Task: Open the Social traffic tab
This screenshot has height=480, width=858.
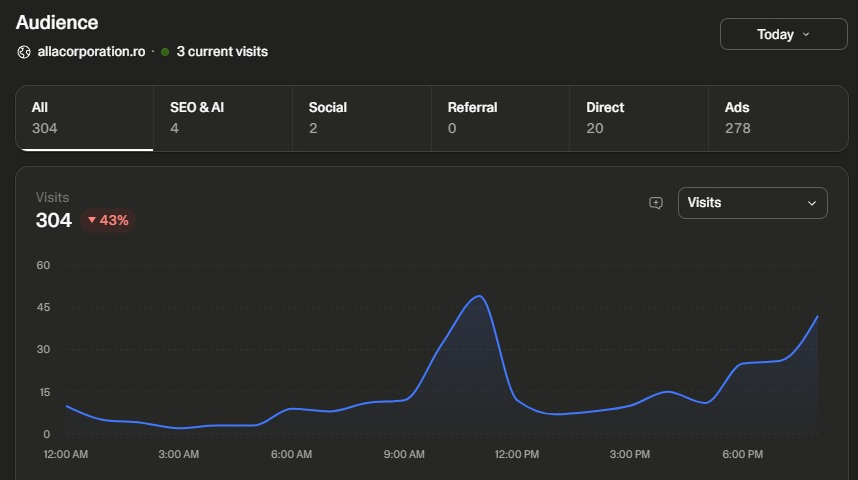Action: (x=362, y=118)
